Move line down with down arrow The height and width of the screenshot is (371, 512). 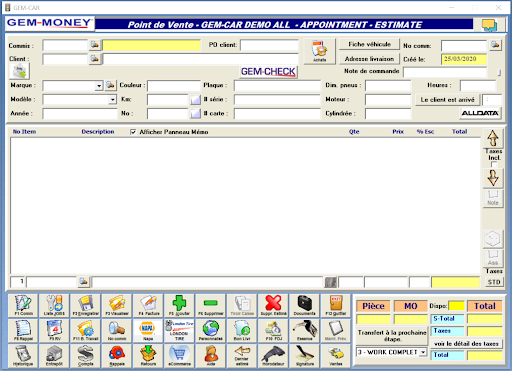493,178
